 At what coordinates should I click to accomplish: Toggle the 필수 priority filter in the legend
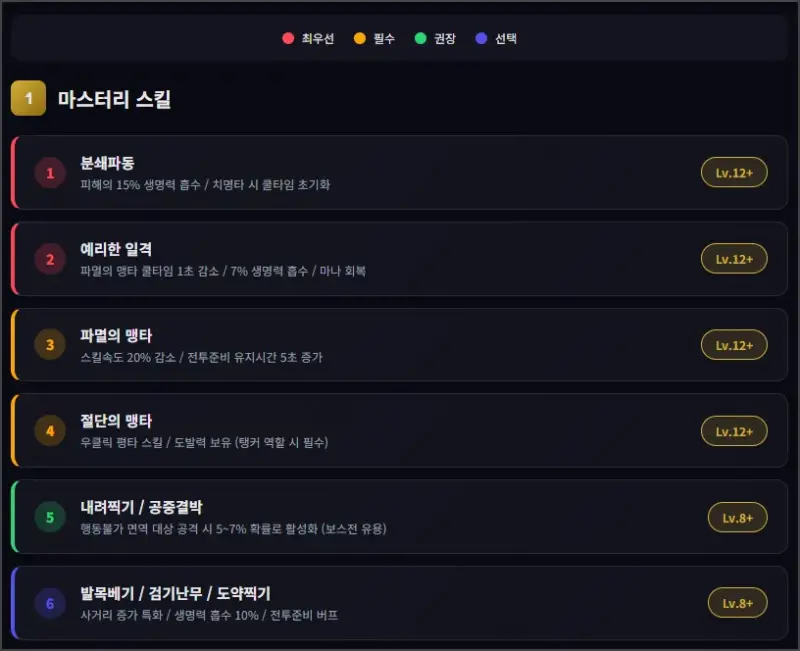[x=372, y=38]
